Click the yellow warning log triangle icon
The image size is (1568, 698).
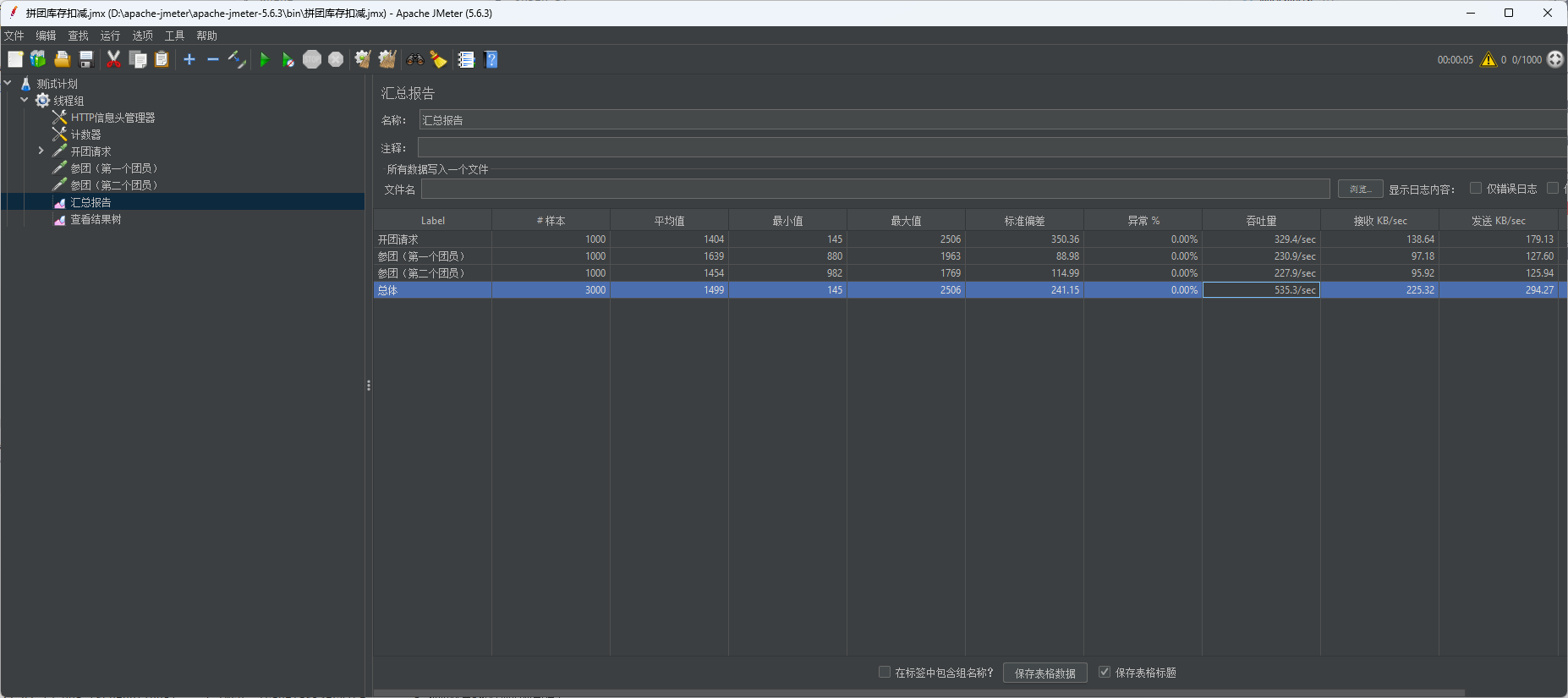click(x=1488, y=59)
